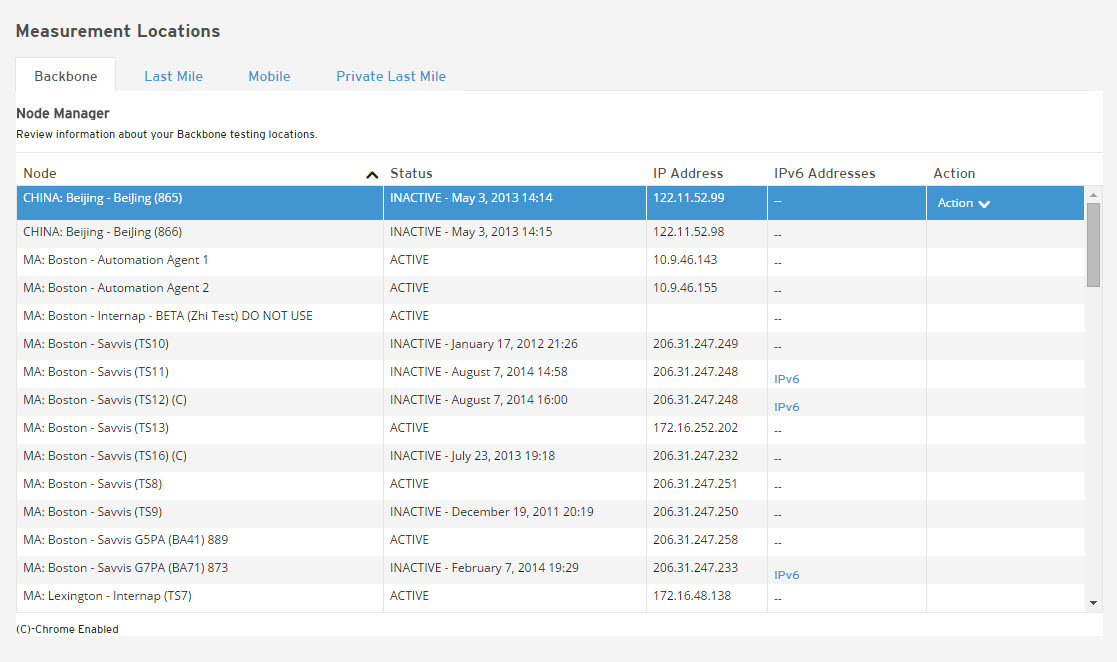Go to the Private Last Mile tab
Screen dimensions: 1117x662
click(x=391, y=76)
